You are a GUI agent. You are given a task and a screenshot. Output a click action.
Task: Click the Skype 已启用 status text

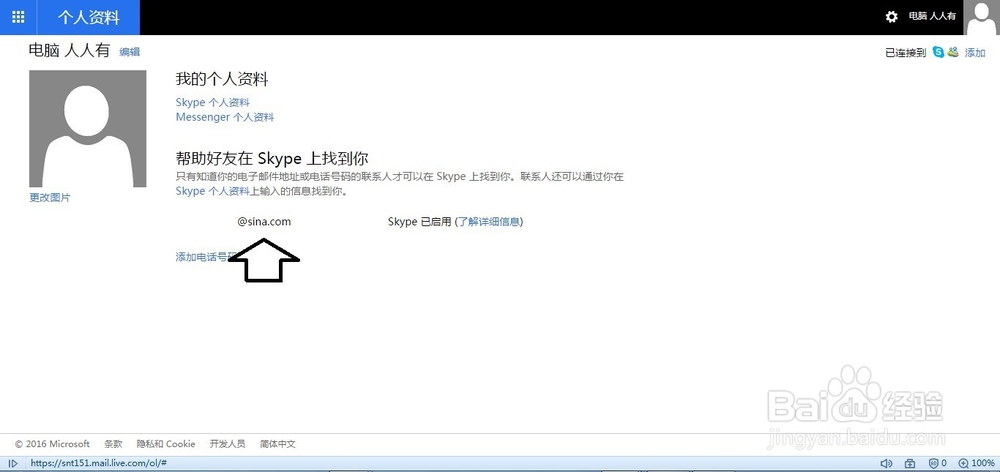pyautogui.click(x=420, y=221)
